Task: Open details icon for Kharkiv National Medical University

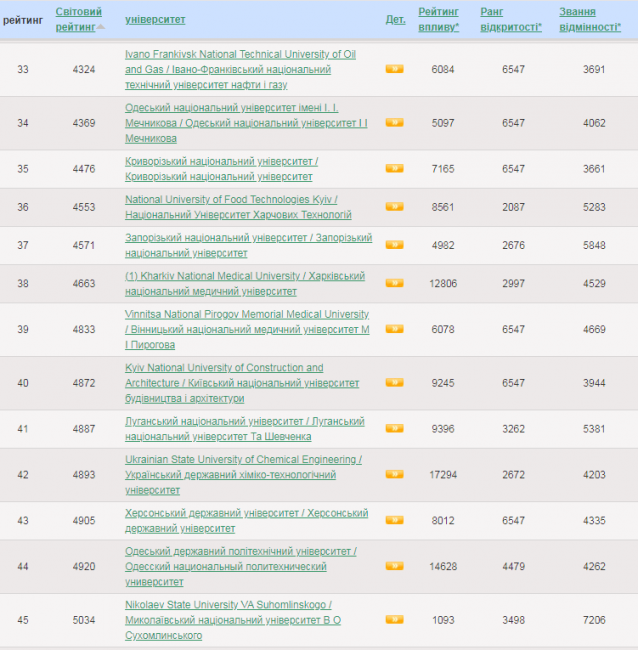Action: point(394,283)
